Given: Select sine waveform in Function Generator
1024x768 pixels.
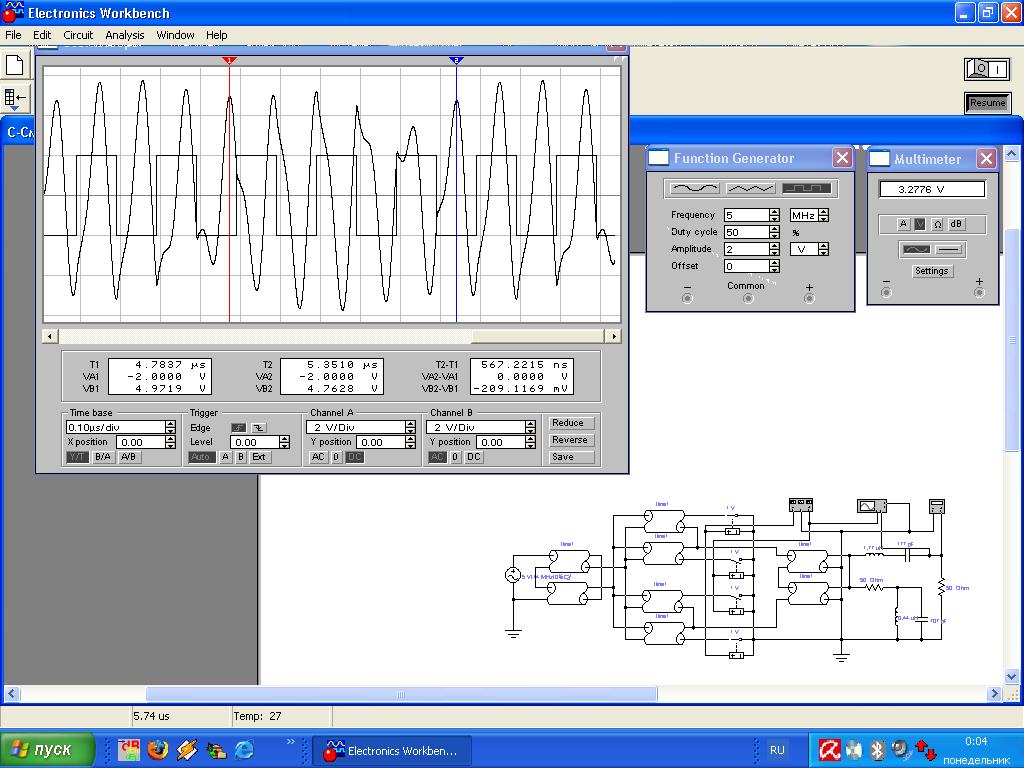Looking at the screenshot, I should [x=695, y=188].
